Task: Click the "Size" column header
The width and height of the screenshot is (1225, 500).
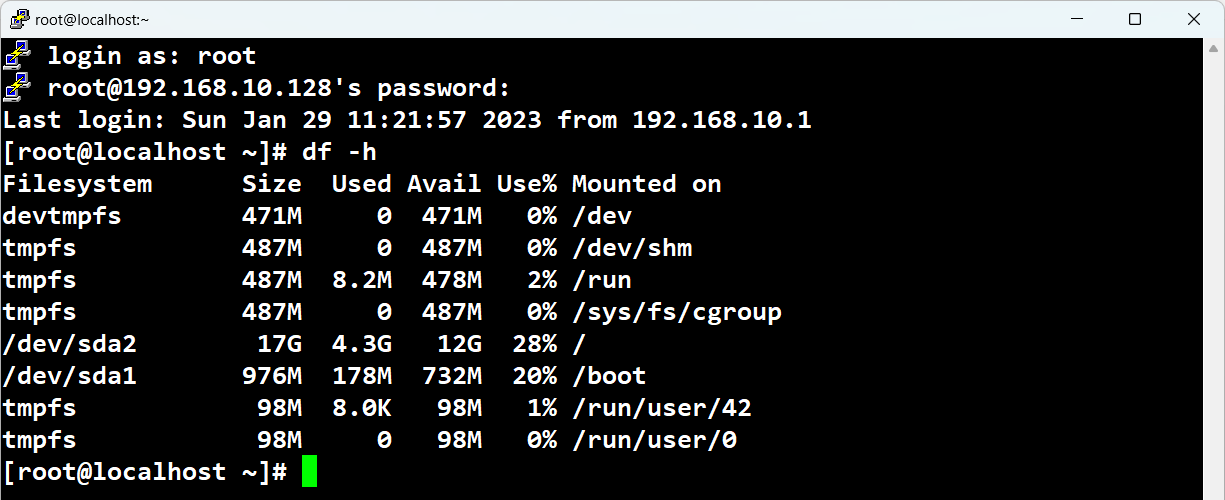Action: point(272,184)
